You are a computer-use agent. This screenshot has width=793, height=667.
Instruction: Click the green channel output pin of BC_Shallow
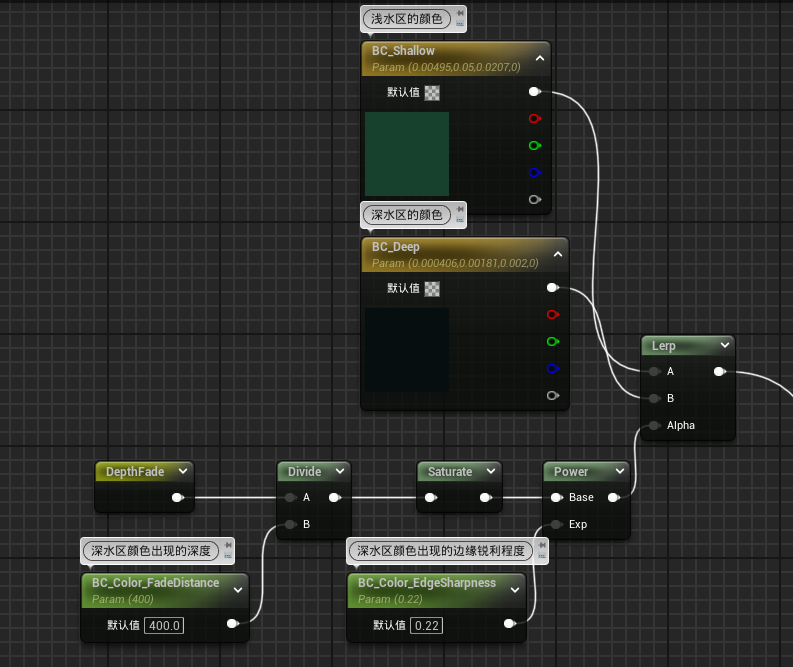click(x=534, y=145)
